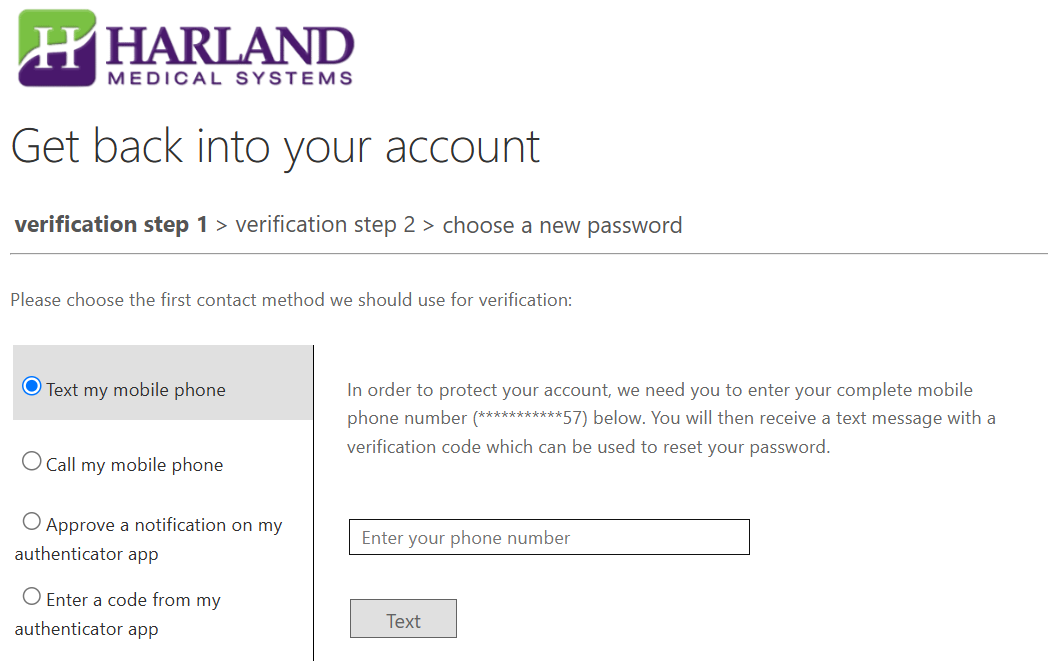Choose the Enter a code radio button
Viewport: 1048px width, 661px height.
tap(32, 596)
